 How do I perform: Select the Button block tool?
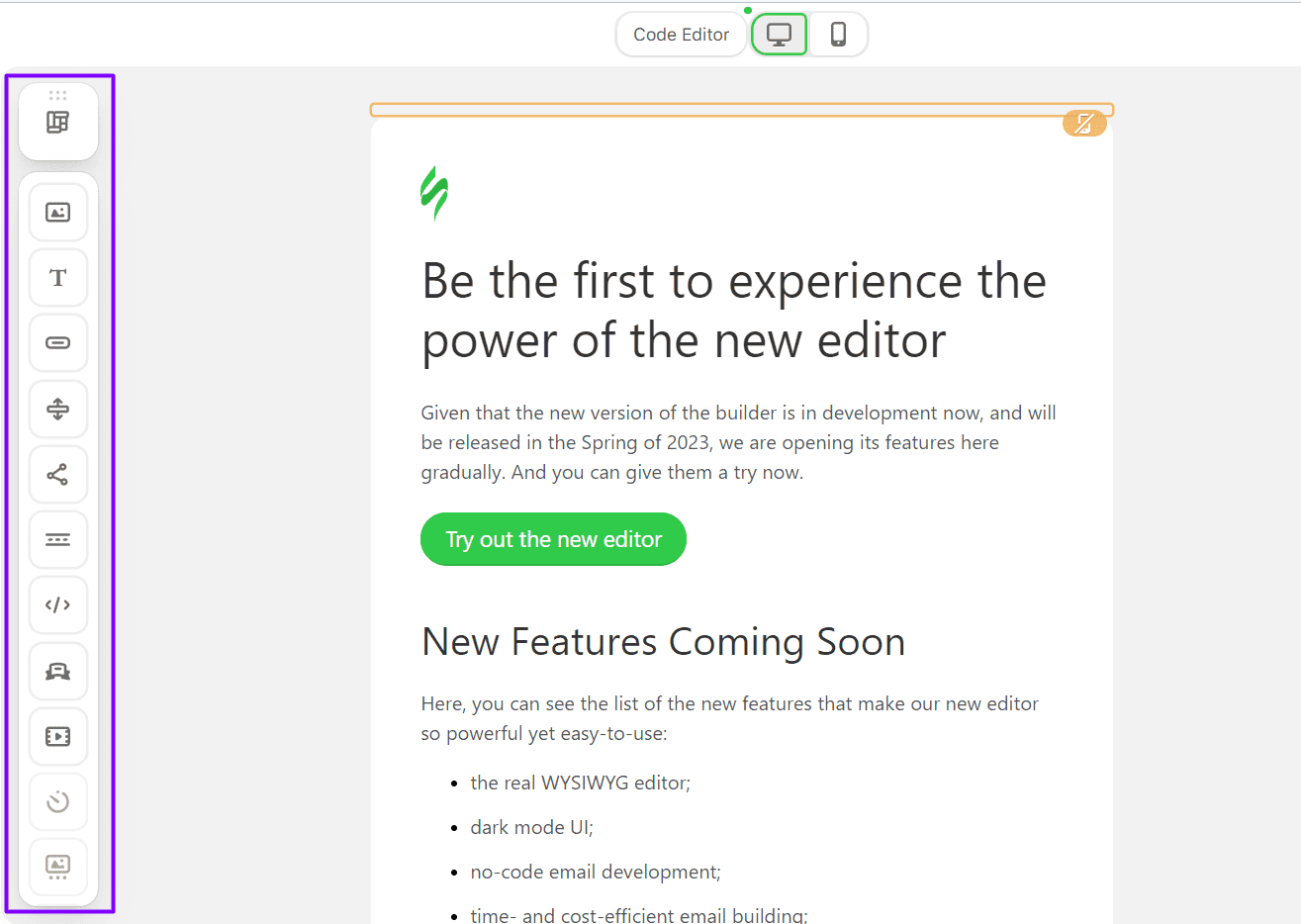[x=58, y=343]
